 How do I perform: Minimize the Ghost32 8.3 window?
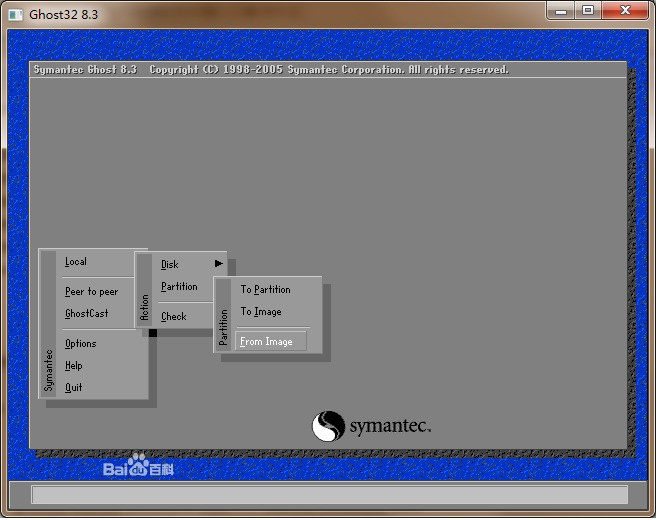point(561,11)
